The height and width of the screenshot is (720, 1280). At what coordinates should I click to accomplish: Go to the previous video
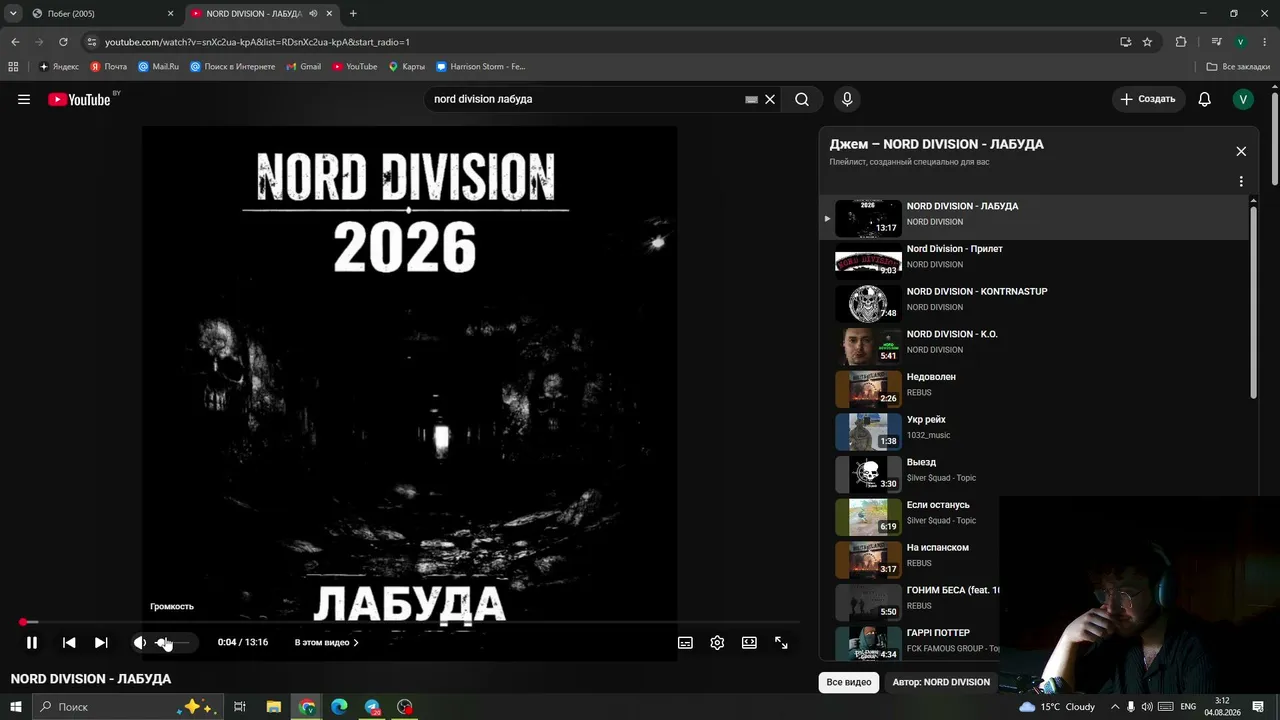click(69, 643)
